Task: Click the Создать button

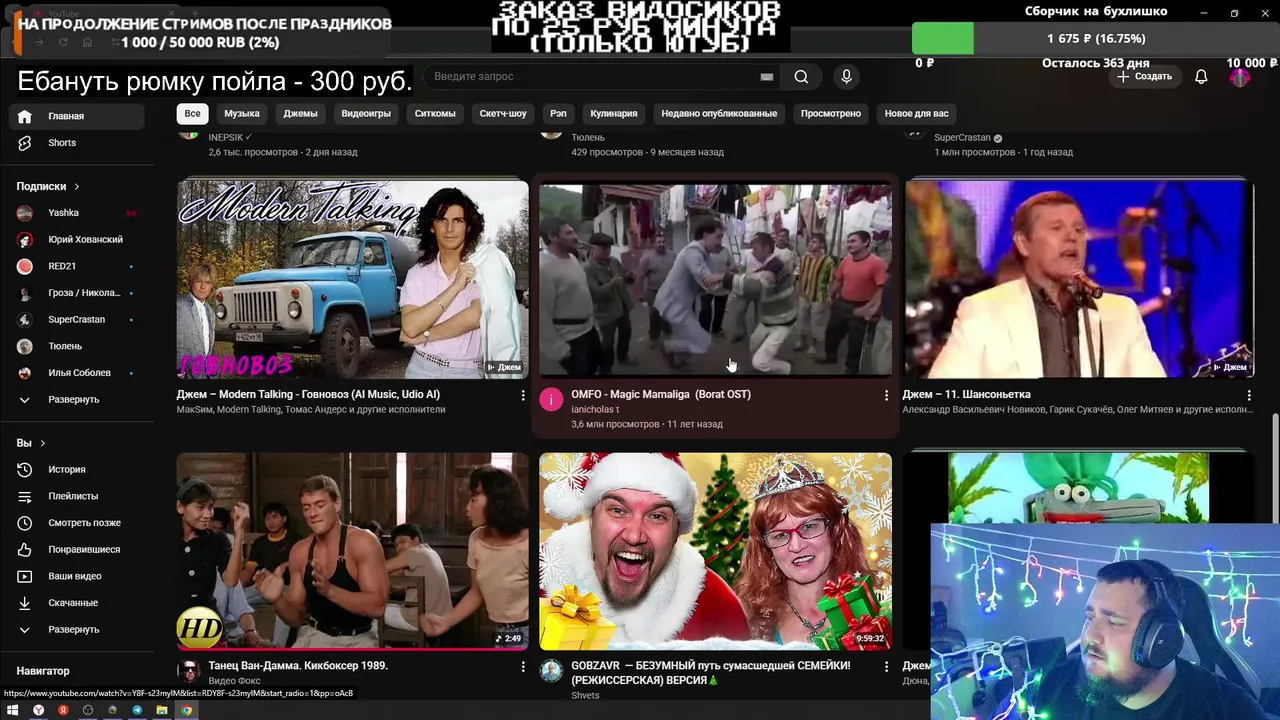Action: point(1145,77)
